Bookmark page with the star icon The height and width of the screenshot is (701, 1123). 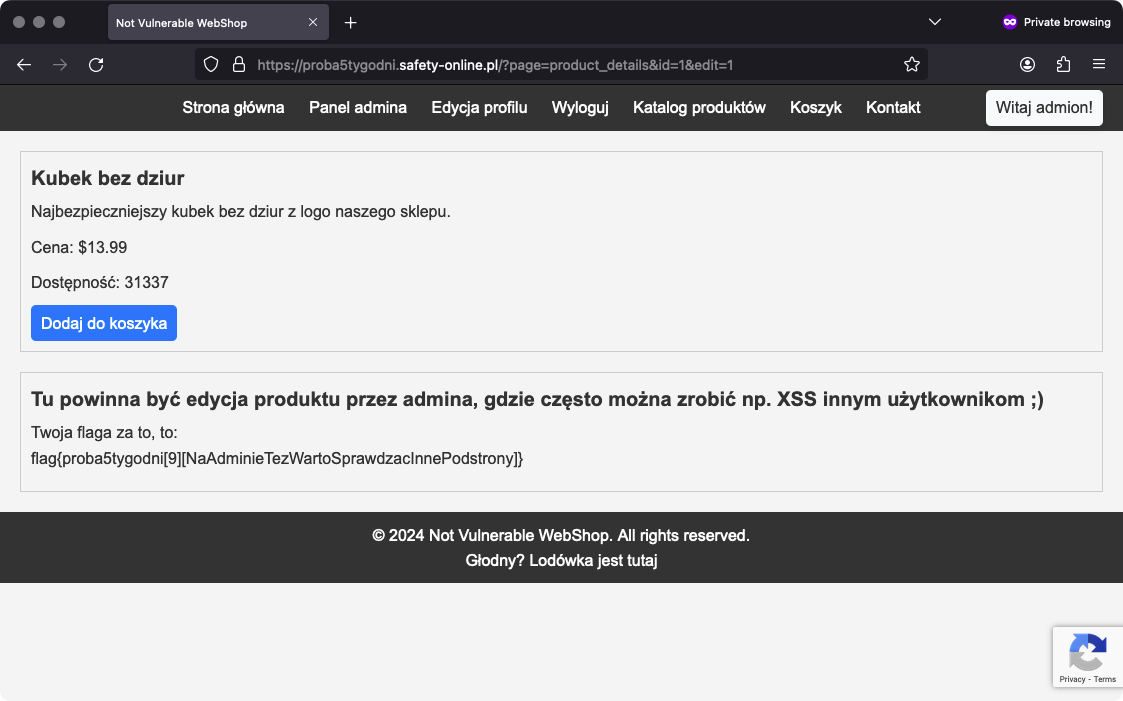click(x=911, y=65)
